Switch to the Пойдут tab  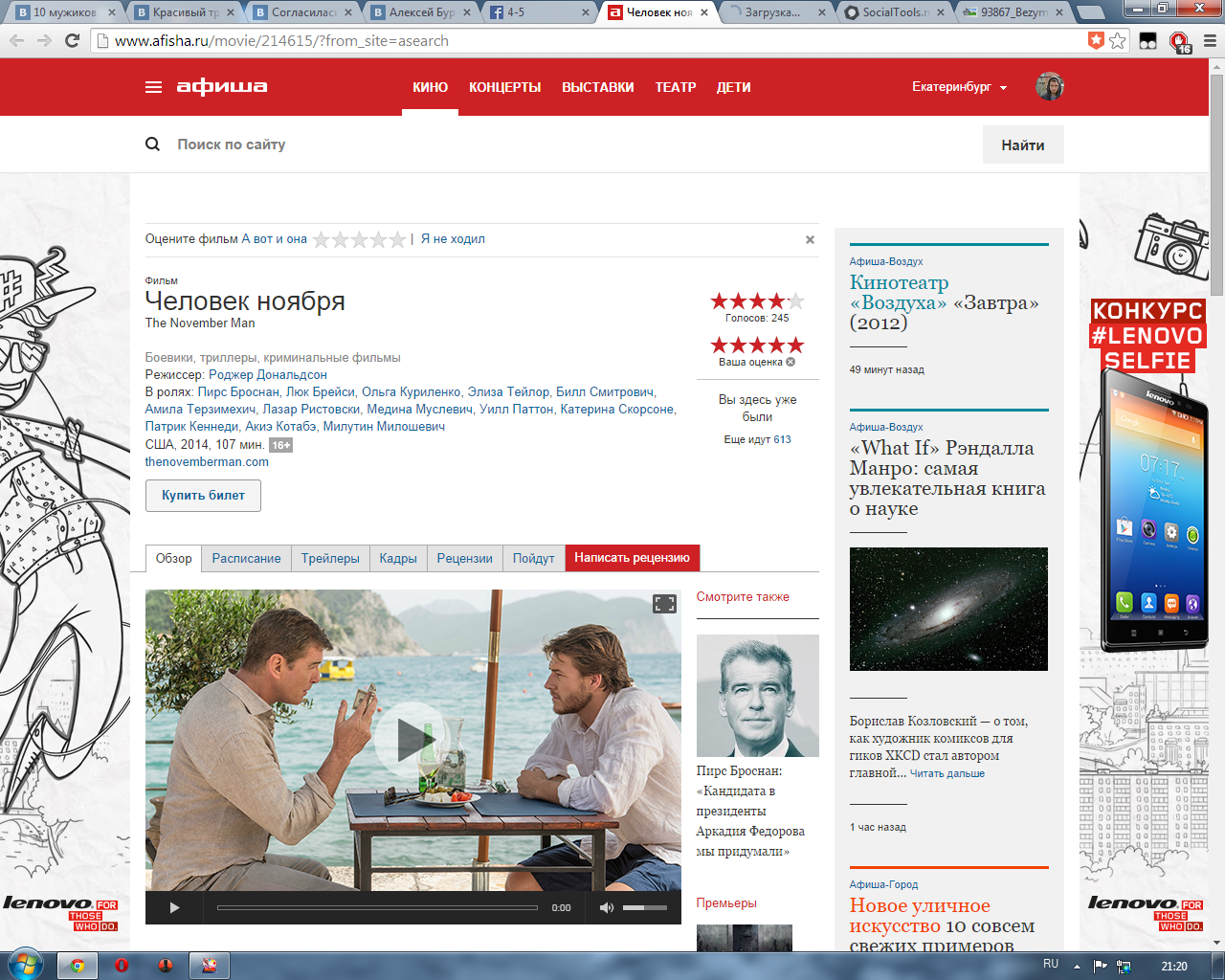click(533, 558)
